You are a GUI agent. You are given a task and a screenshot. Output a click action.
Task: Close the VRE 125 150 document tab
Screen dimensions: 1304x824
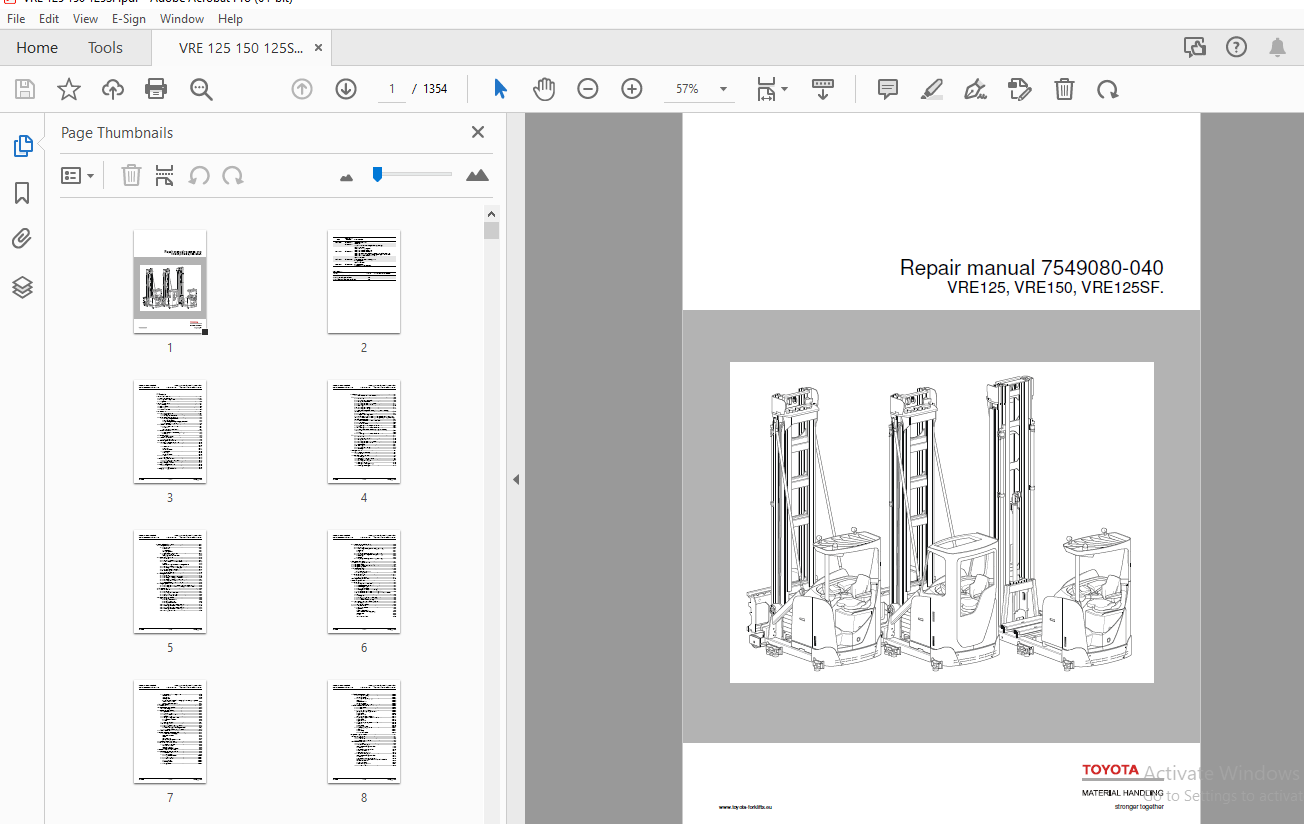318,47
